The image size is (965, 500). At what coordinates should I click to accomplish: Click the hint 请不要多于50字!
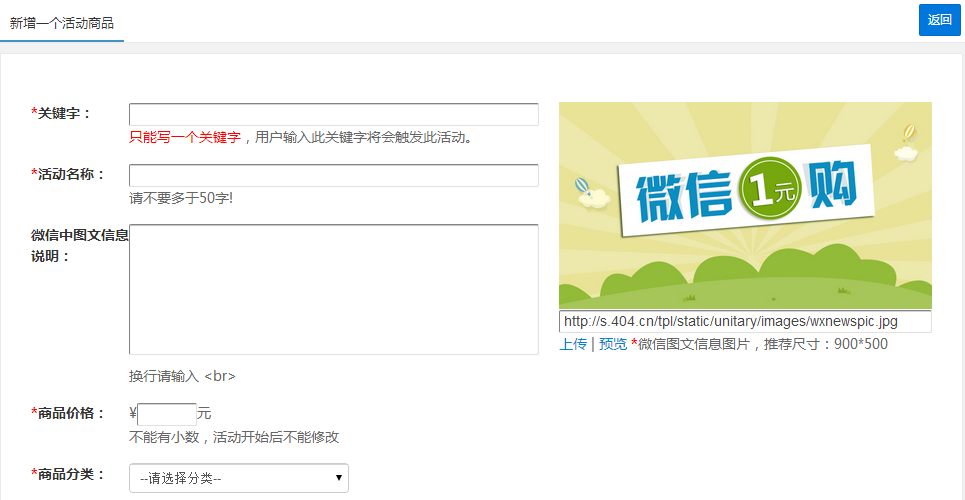[181, 198]
